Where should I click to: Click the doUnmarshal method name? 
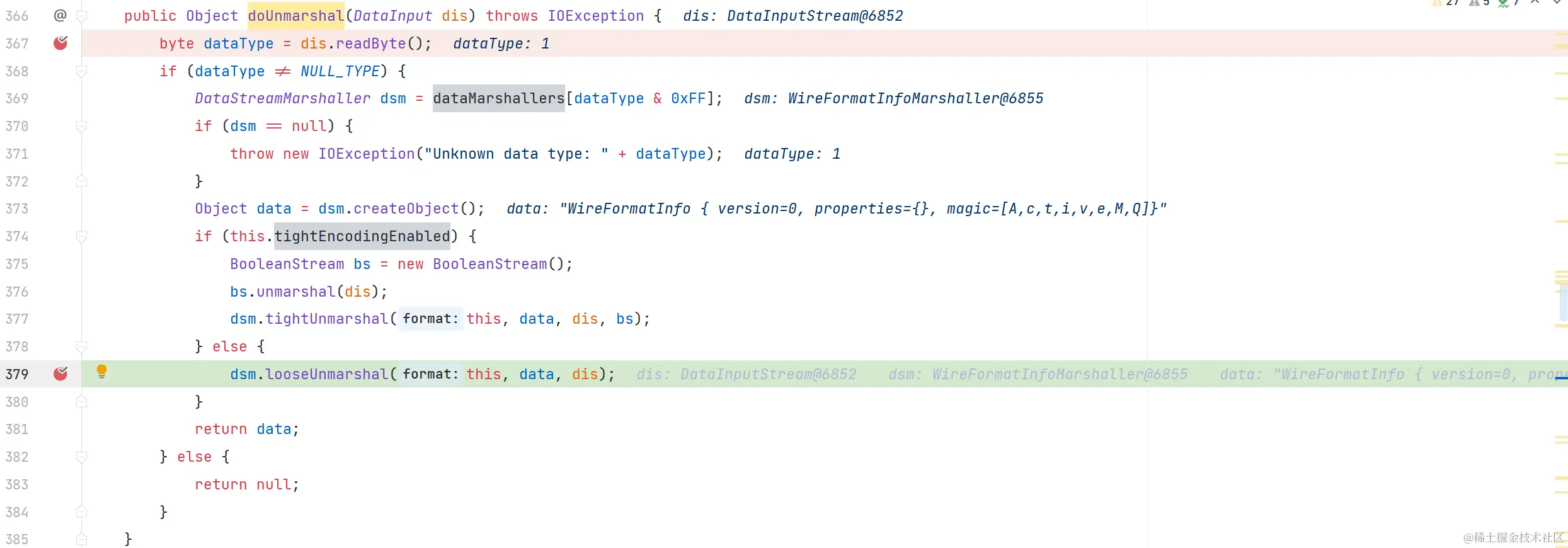(295, 16)
